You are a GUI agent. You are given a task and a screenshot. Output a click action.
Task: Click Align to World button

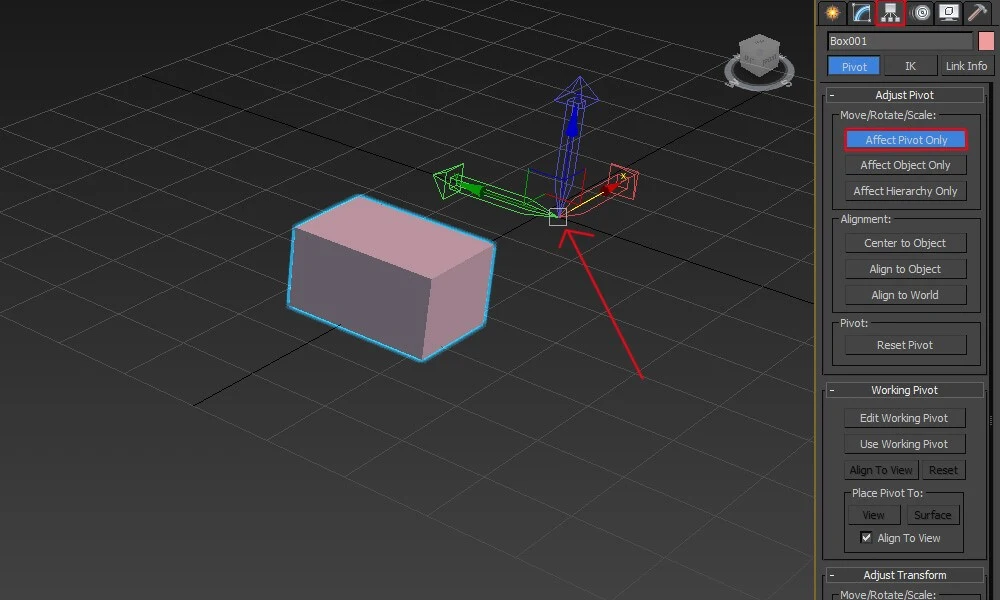(906, 295)
